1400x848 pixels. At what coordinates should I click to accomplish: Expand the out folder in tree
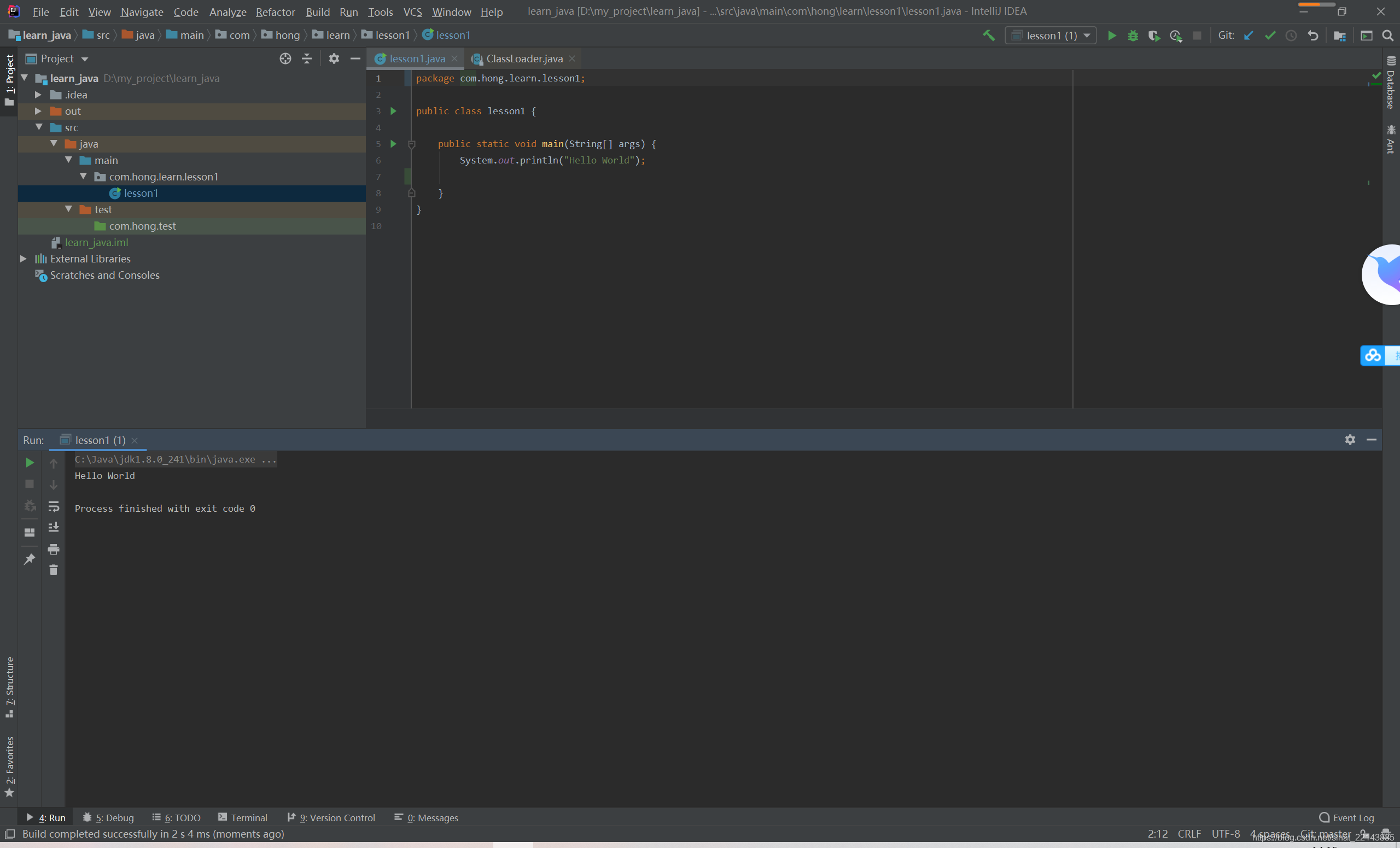38,111
